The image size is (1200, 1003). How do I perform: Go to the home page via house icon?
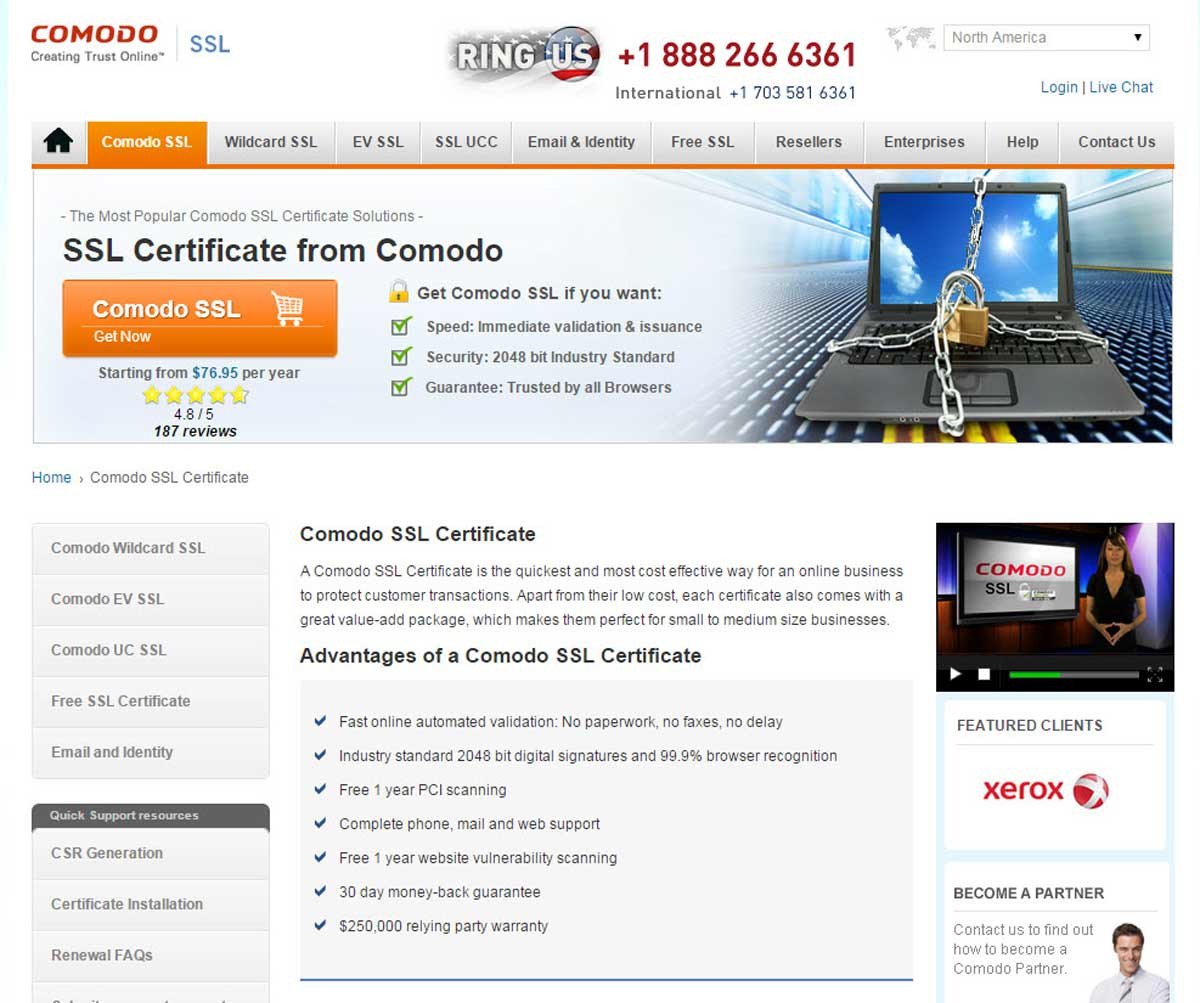(59, 142)
